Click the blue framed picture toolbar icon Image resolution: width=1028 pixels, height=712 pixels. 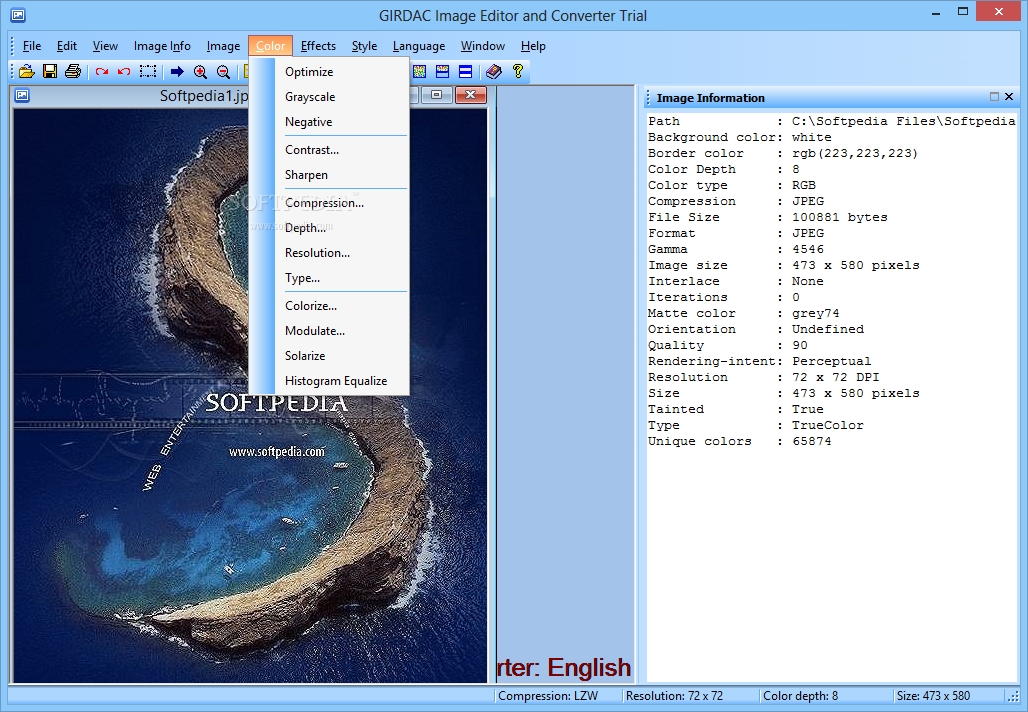click(443, 71)
